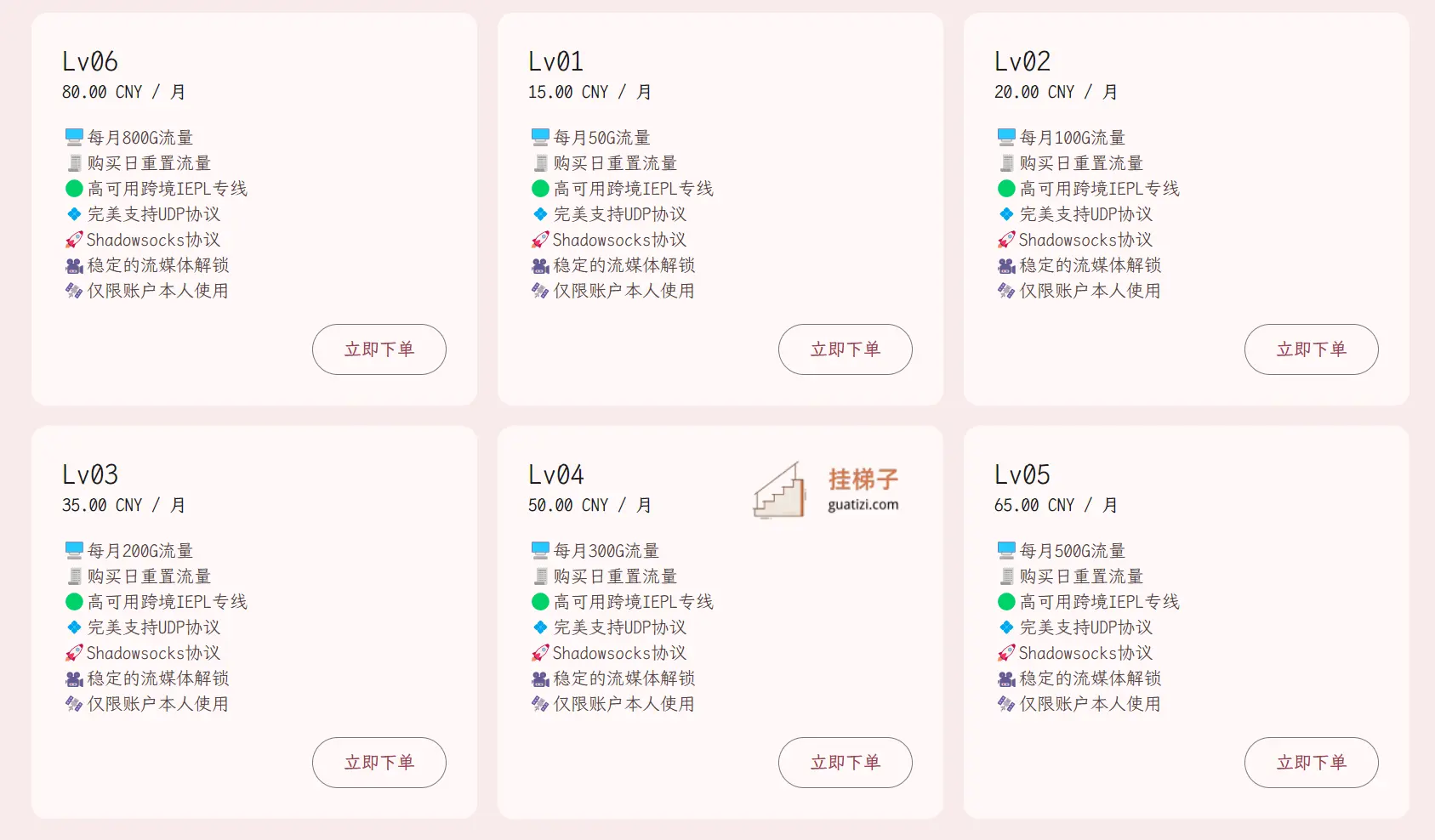Click the rocket icon beside Shadowsocks in Lv02

1006,240
